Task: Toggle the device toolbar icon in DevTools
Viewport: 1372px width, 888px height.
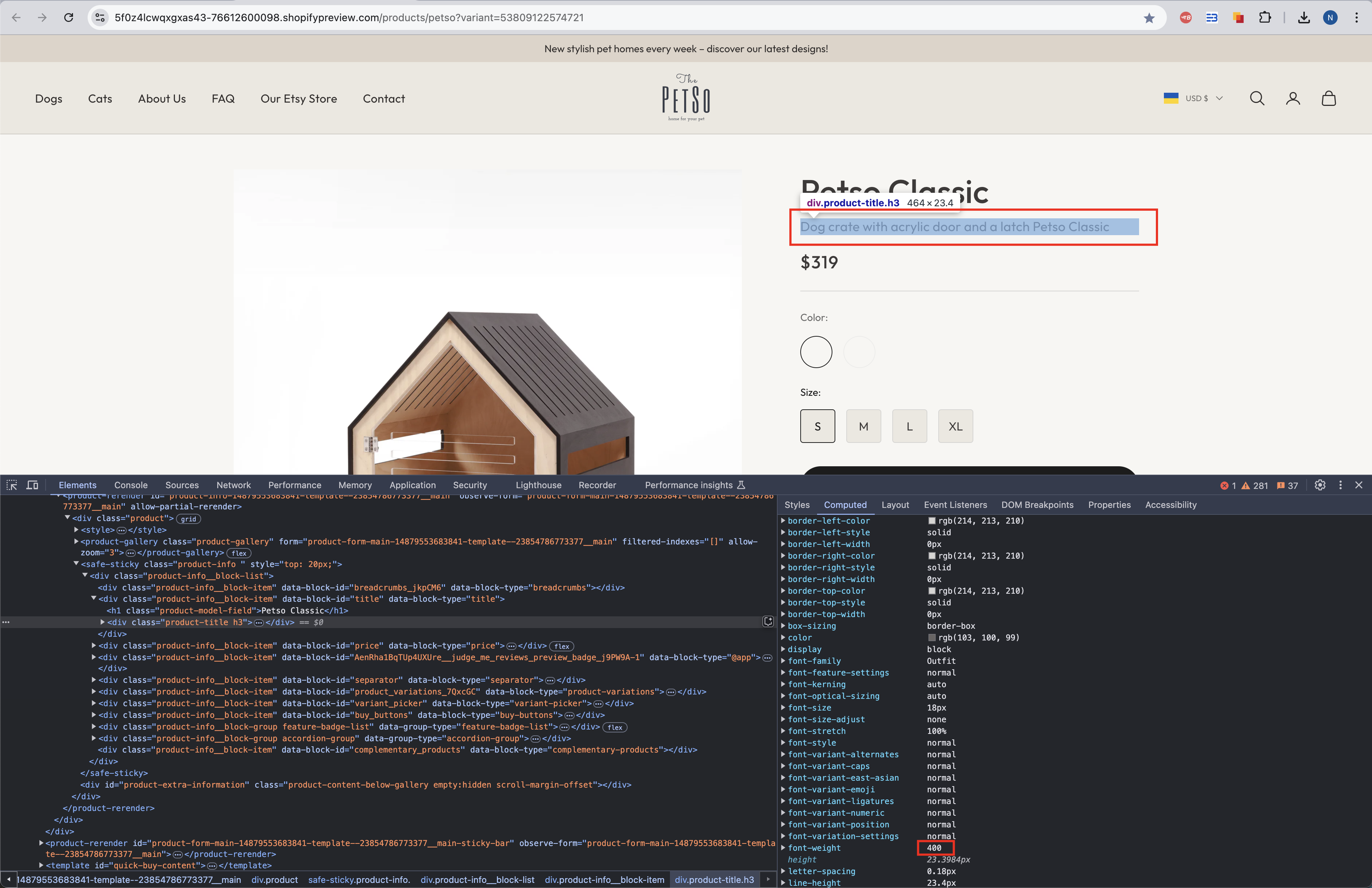Action: click(33, 485)
